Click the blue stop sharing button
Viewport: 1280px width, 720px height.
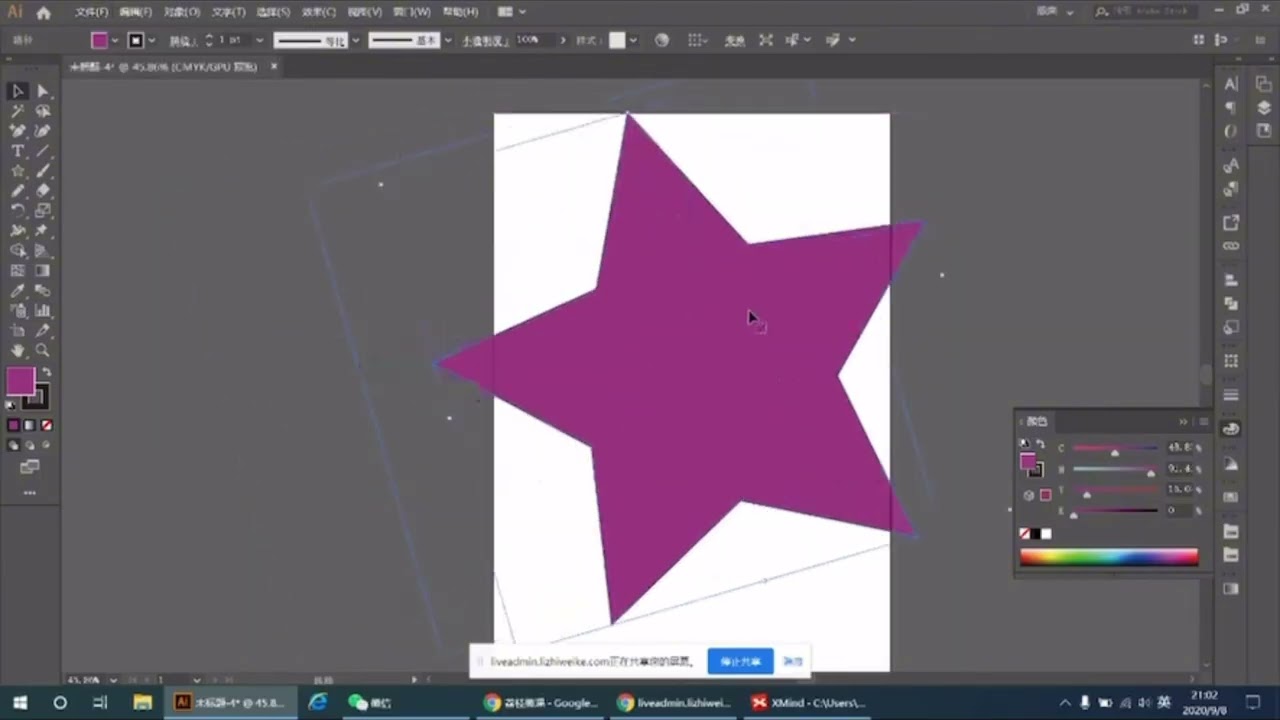coord(740,661)
